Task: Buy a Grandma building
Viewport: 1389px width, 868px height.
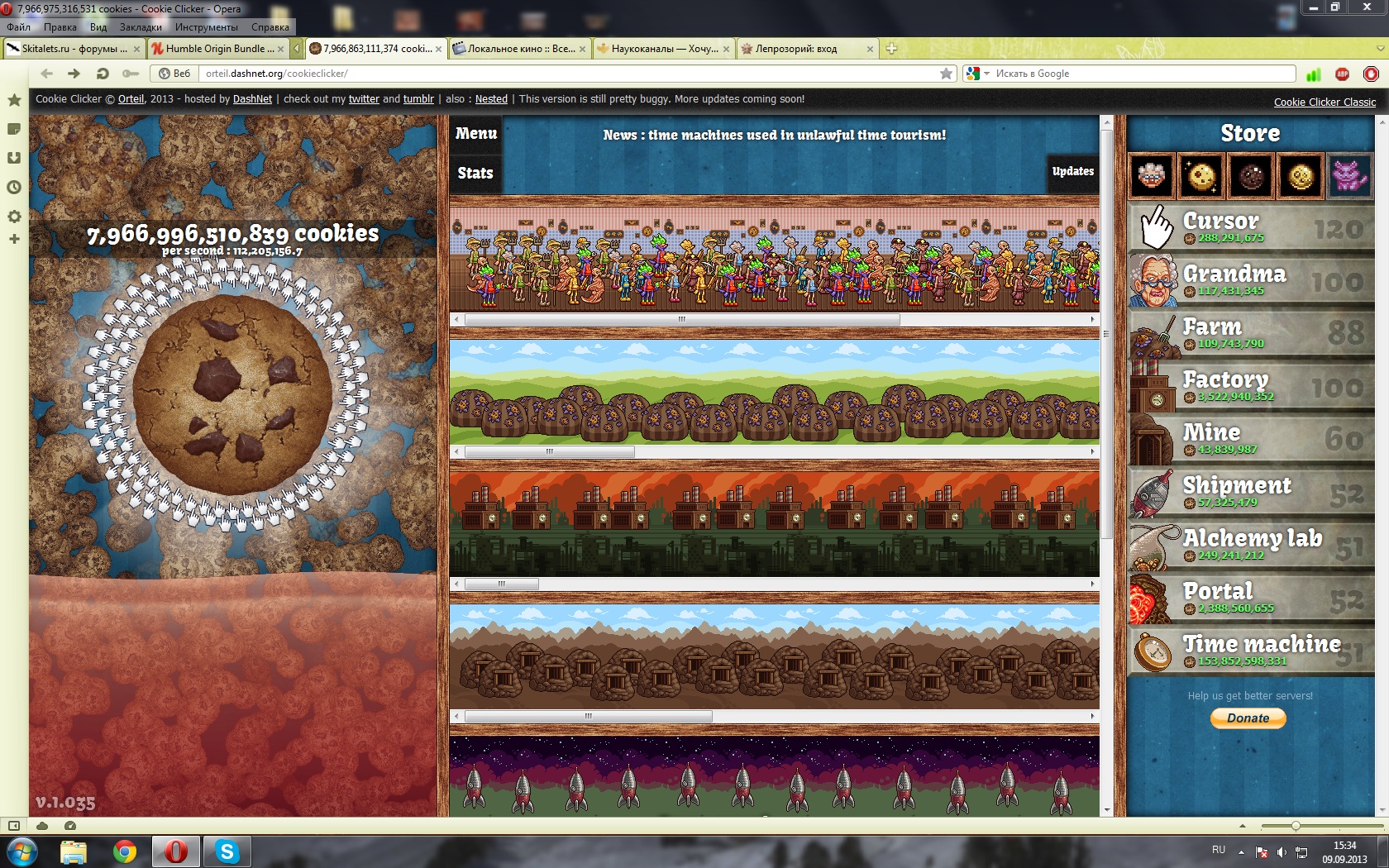Action: point(1251,280)
